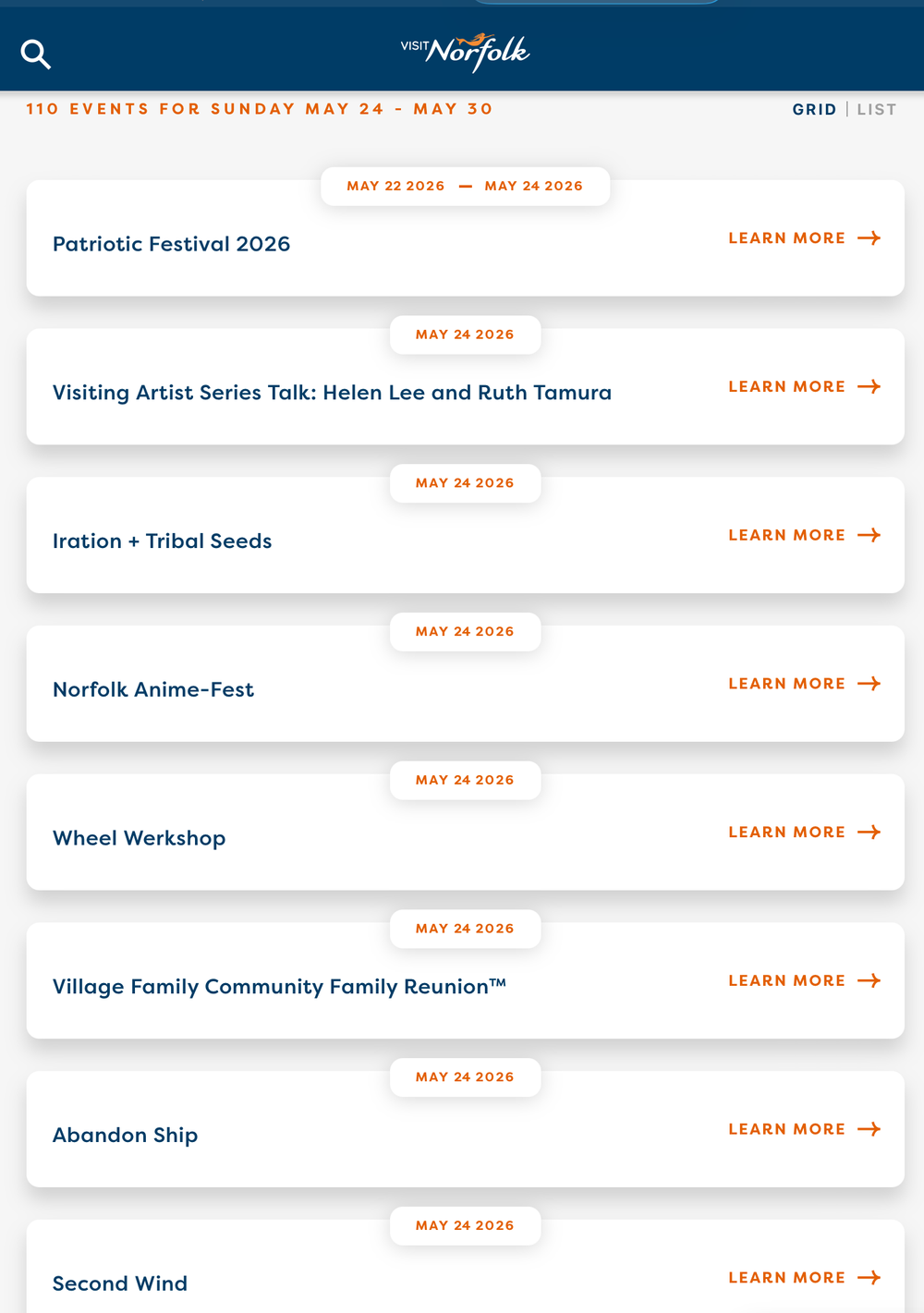Go to the Visit Norfolk home logo

(x=465, y=52)
